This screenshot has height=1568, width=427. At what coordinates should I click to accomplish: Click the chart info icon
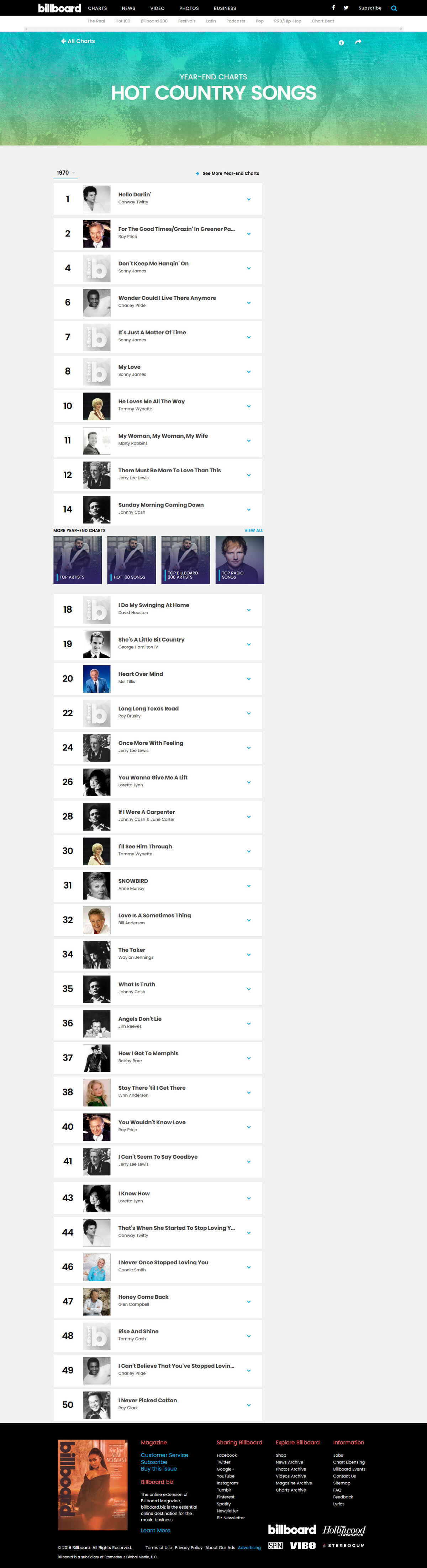(341, 43)
